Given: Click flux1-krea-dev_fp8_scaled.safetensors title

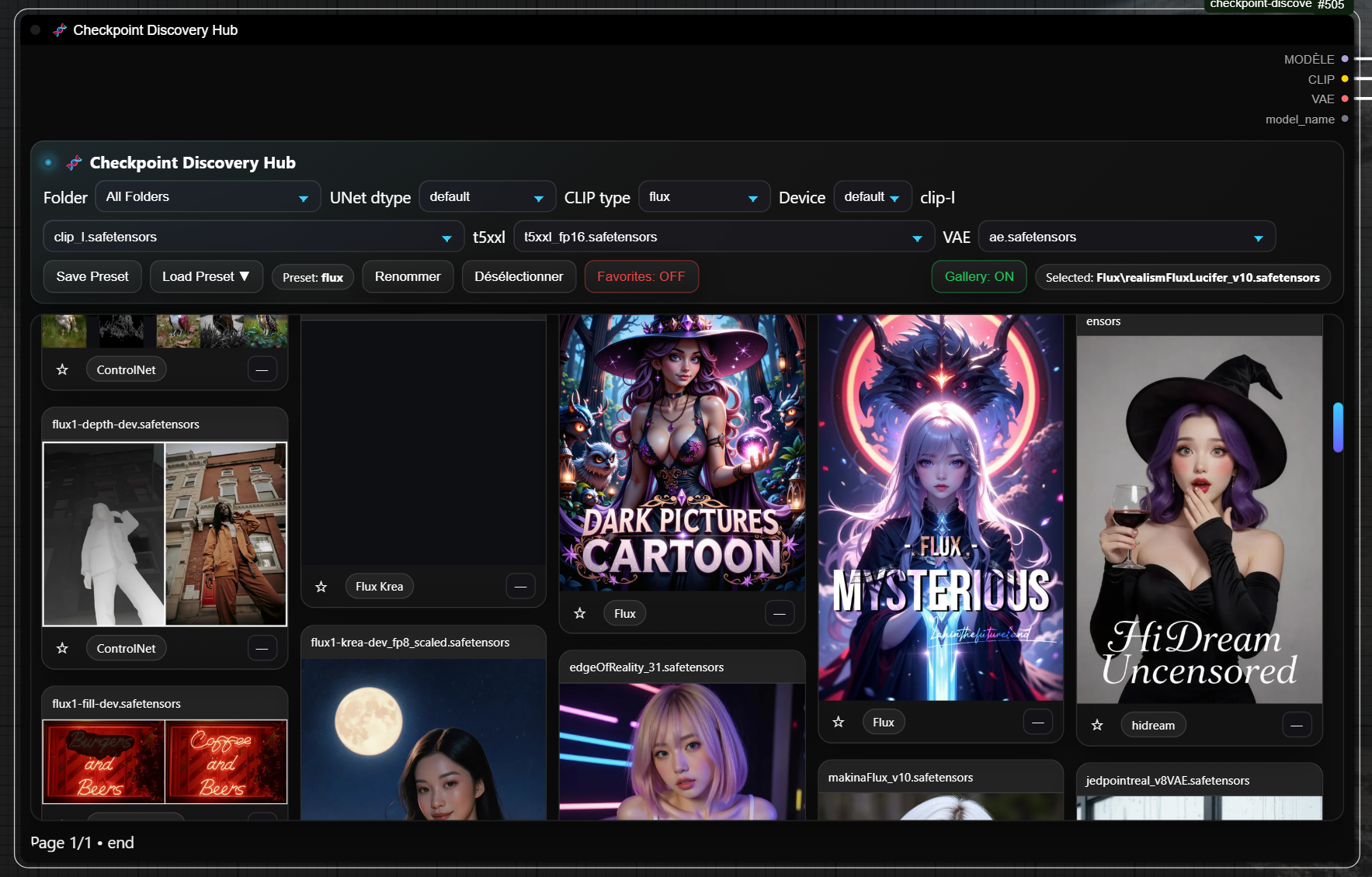Looking at the screenshot, I should point(410,643).
